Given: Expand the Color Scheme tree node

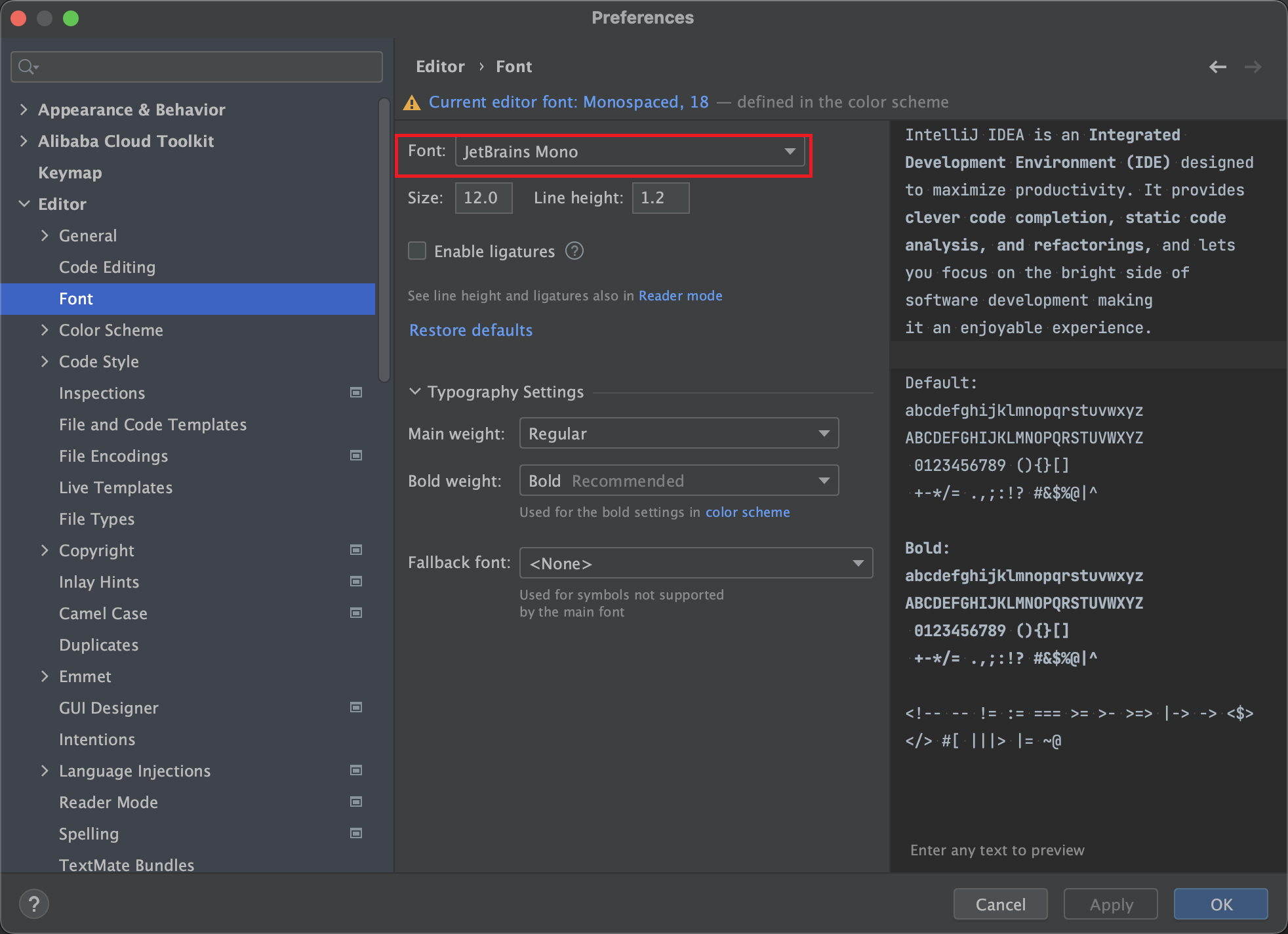Looking at the screenshot, I should [x=45, y=330].
